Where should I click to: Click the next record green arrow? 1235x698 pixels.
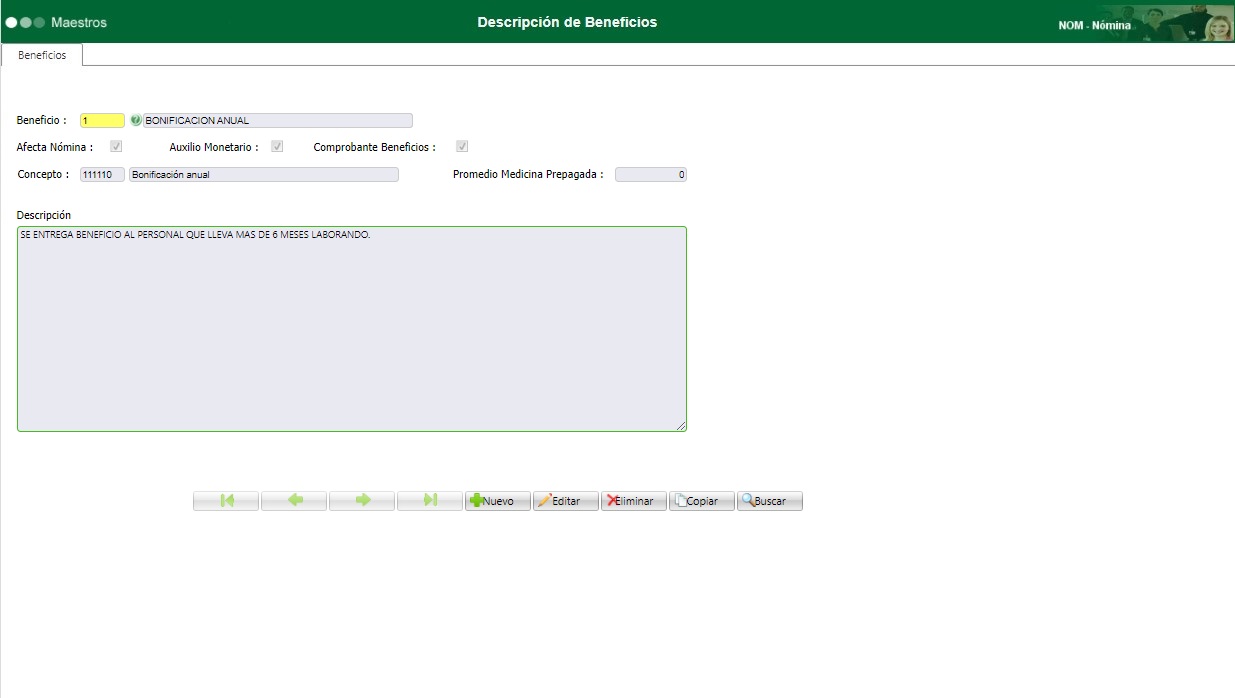[x=362, y=500]
